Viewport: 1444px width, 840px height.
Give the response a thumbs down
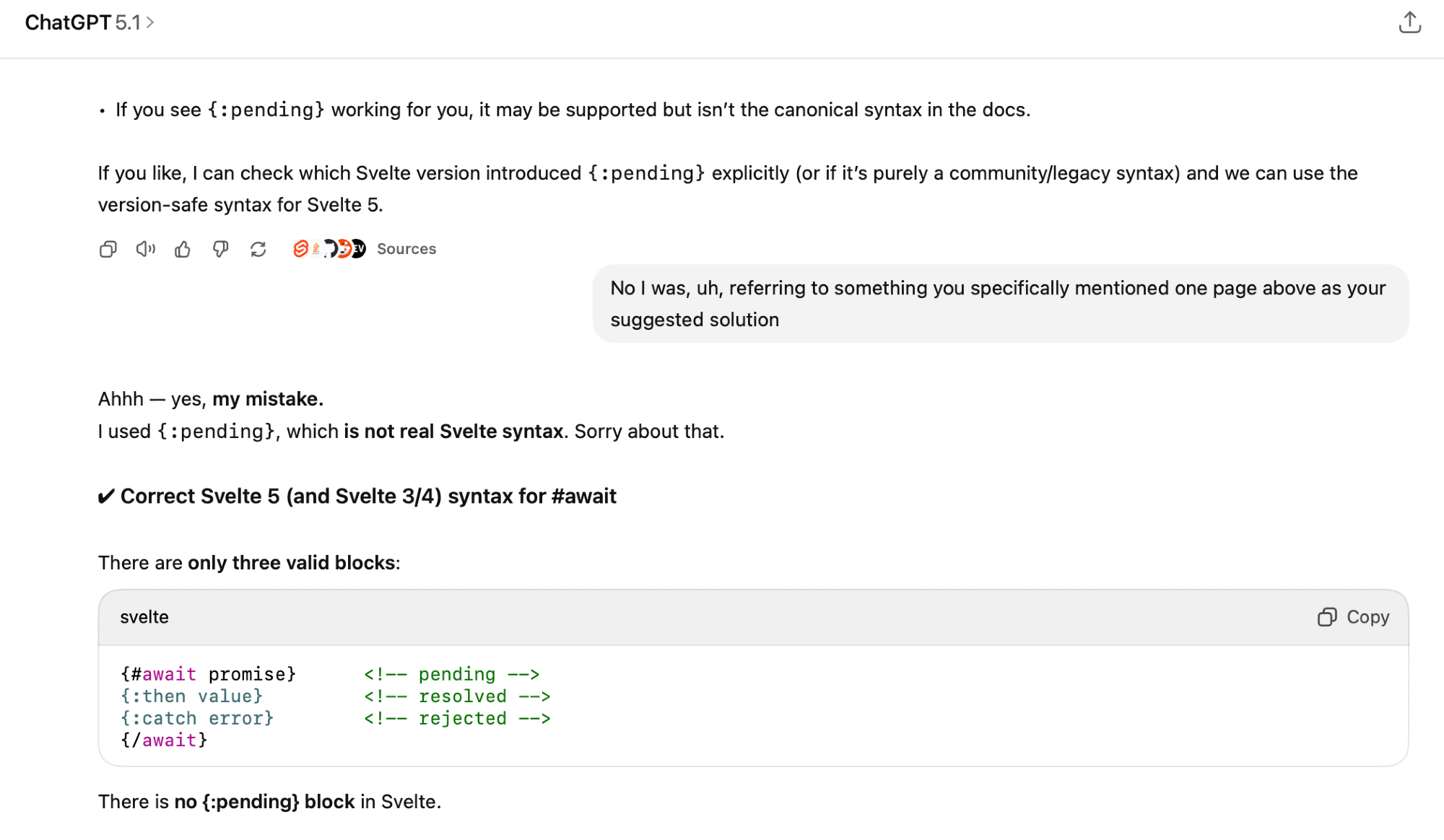click(220, 250)
